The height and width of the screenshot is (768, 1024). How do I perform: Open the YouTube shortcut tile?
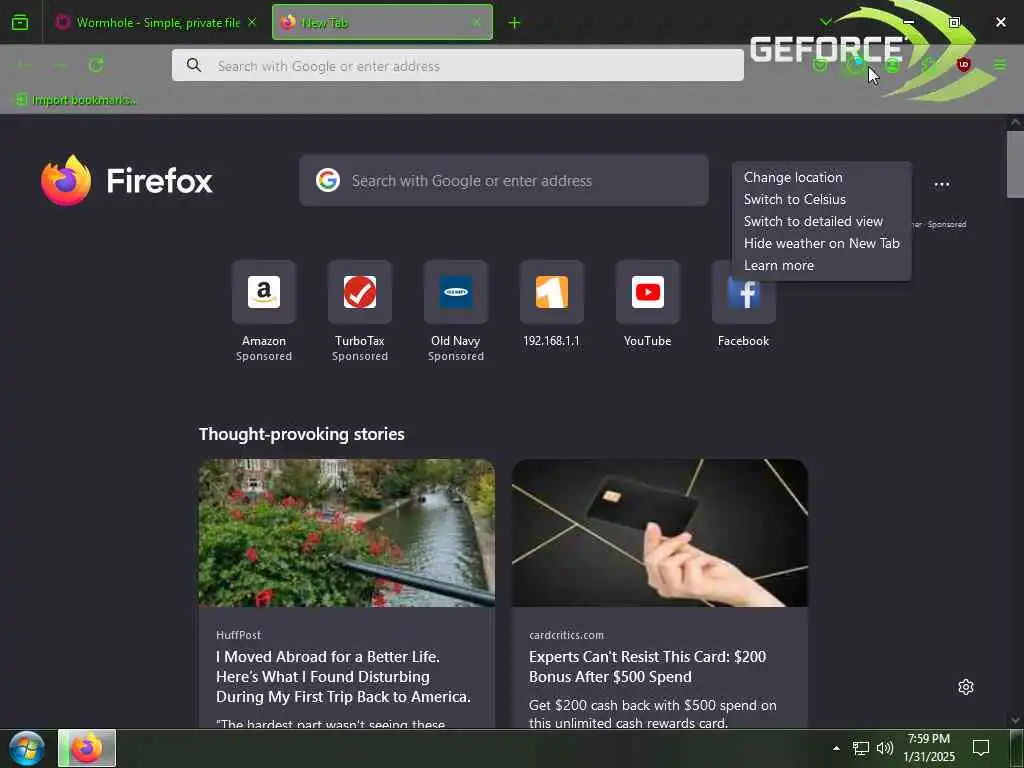point(648,292)
